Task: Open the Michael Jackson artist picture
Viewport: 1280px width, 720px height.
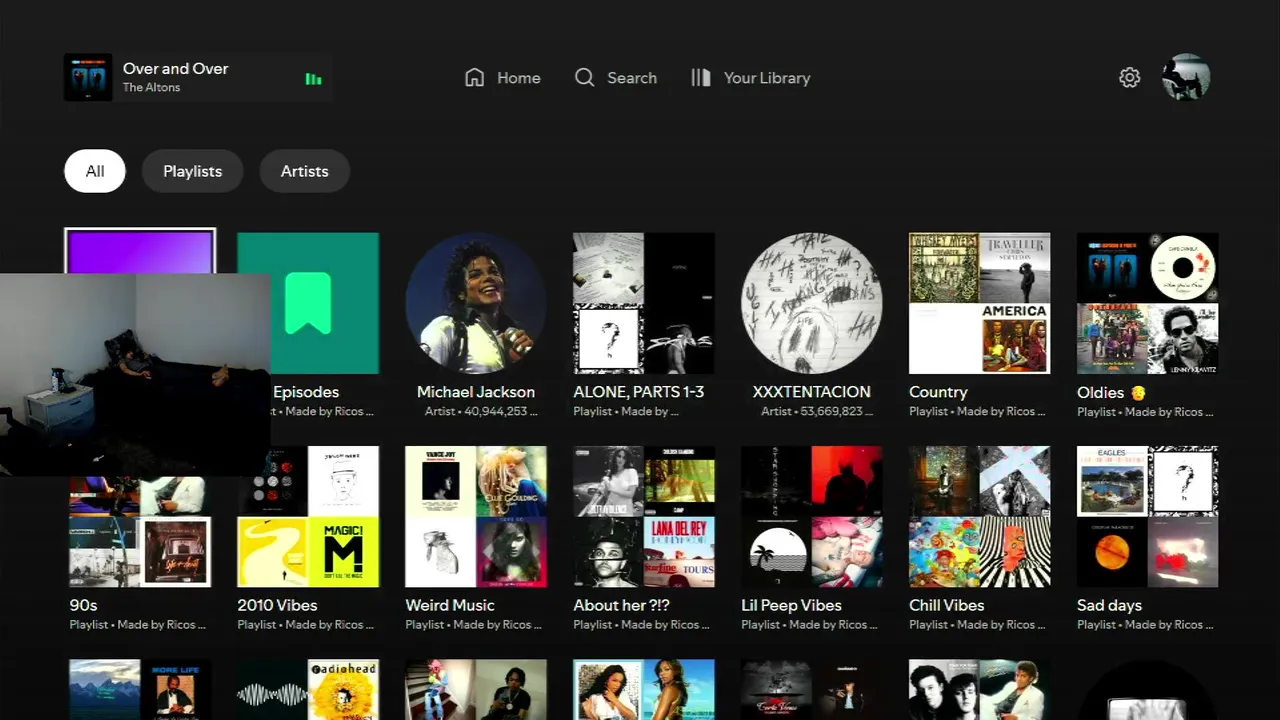Action: coord(476,303)
